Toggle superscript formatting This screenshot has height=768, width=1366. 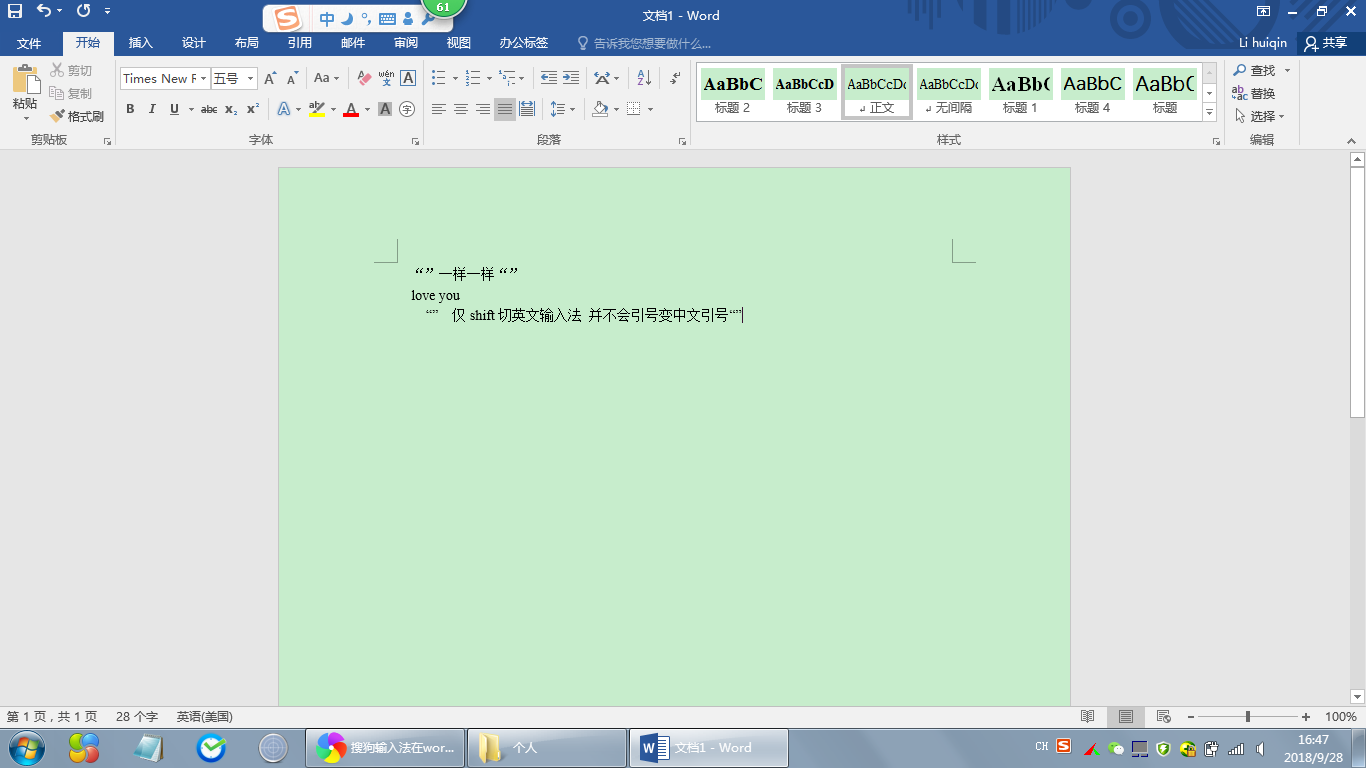253,109
